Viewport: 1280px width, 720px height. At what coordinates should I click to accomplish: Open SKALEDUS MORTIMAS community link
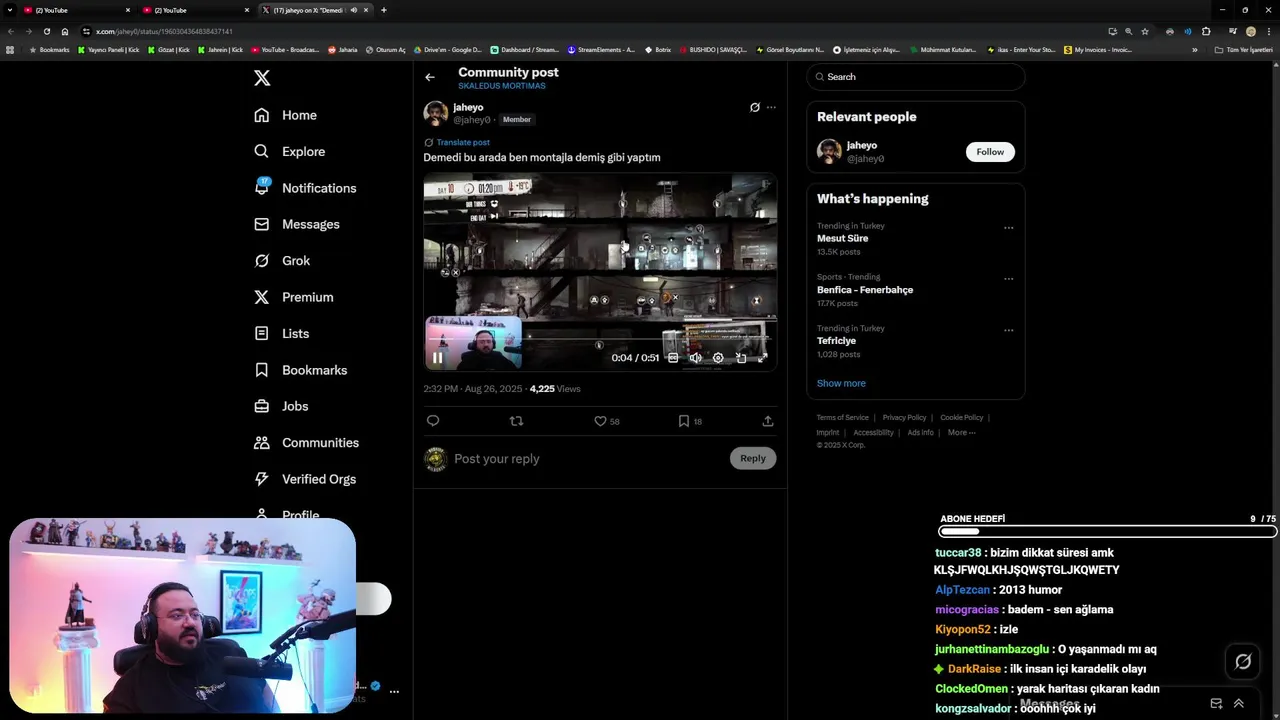click(502, 86)
